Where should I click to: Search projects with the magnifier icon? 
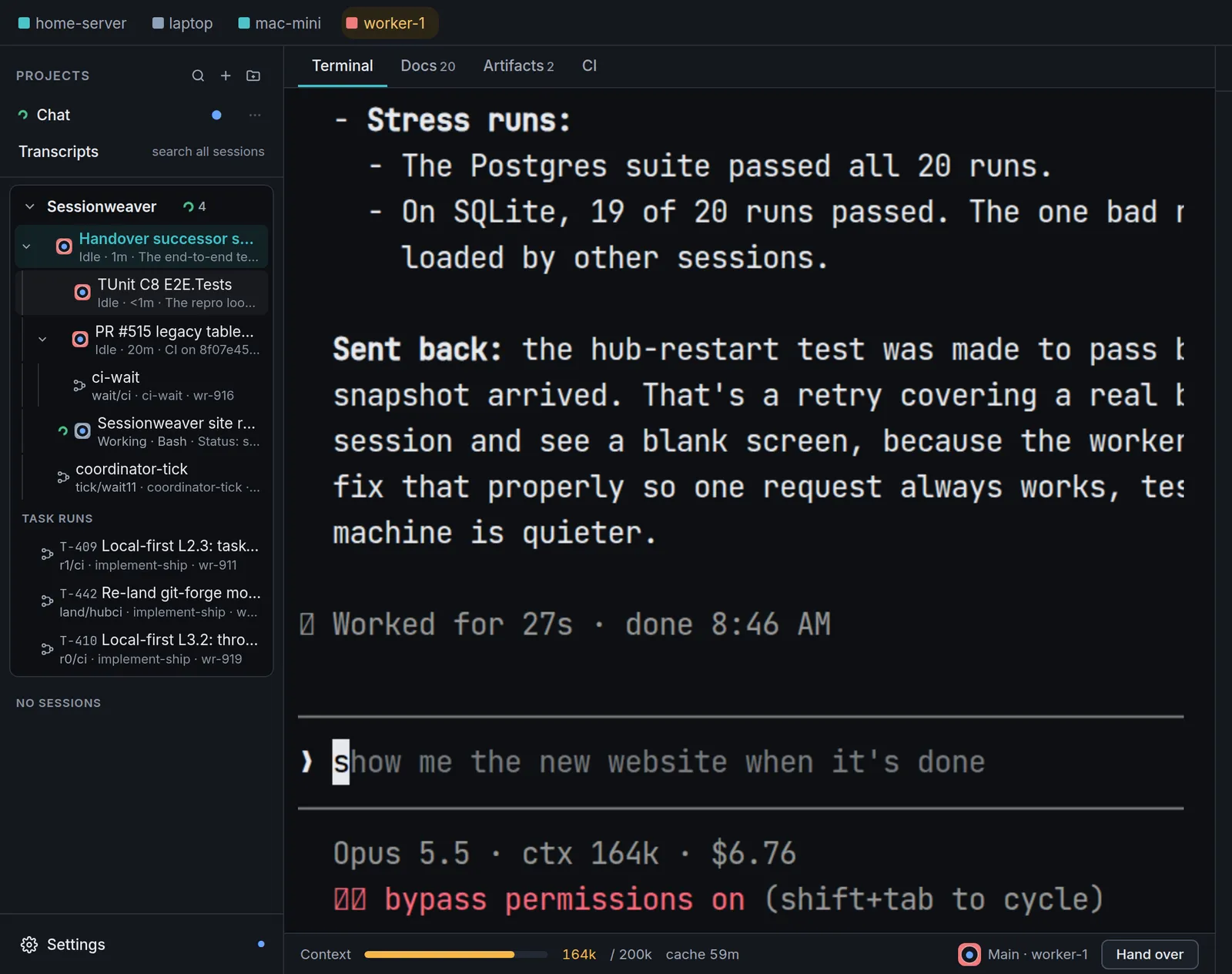[198, 75]
